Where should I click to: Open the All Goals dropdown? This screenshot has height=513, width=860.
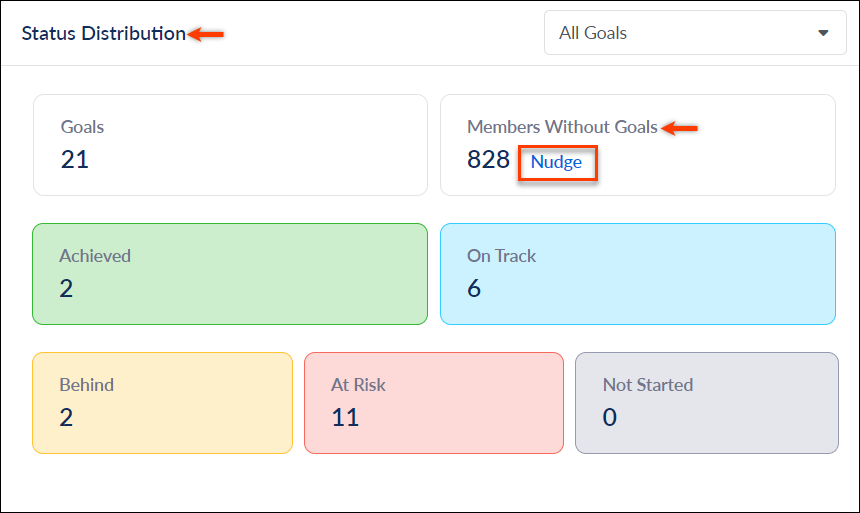click(695, 33)
